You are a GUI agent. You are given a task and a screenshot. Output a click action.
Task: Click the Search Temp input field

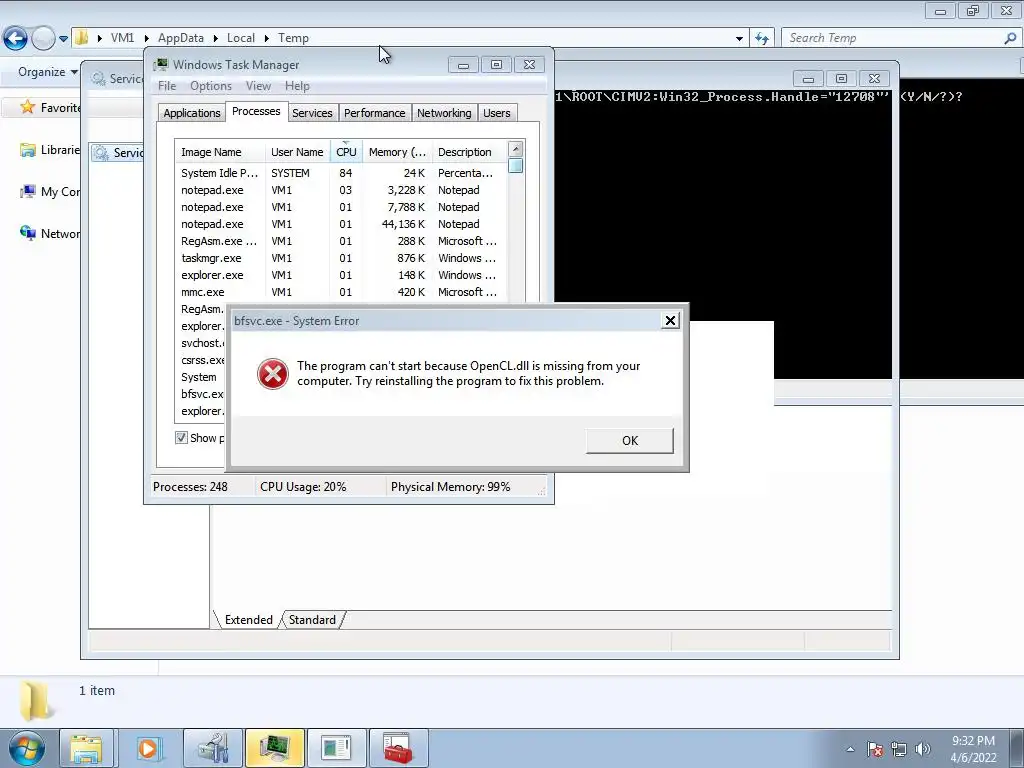(x=892, y=38)
